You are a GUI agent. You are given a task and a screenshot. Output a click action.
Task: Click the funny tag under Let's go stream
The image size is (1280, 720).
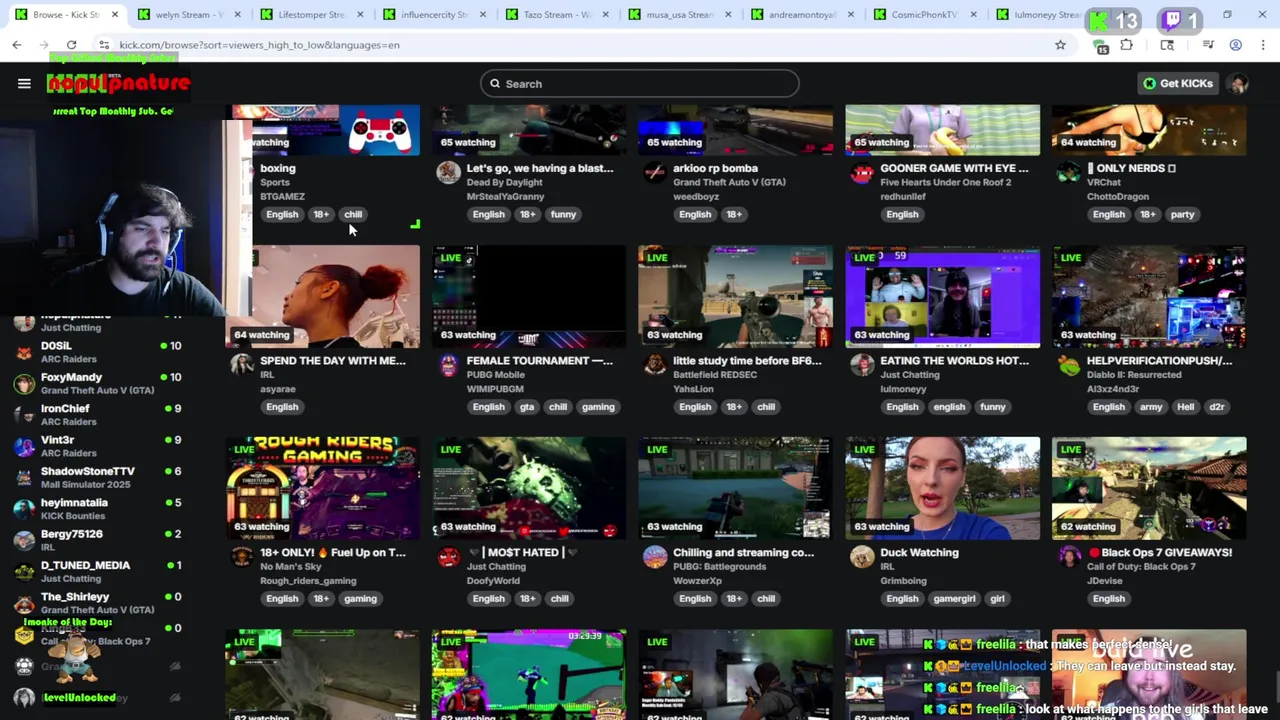click(x=563, y=214)
